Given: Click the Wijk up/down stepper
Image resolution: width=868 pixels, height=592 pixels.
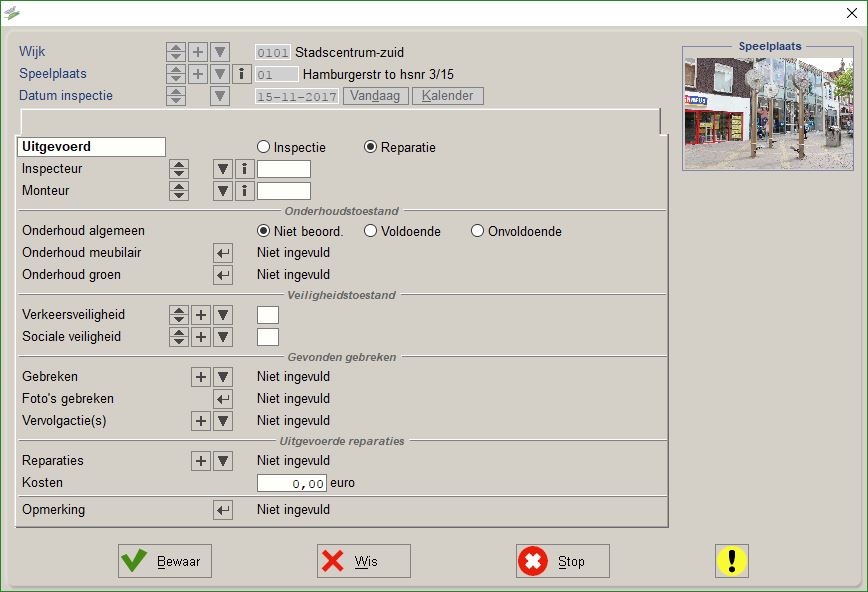Looking at the screenshot, I should pos(176,52).
